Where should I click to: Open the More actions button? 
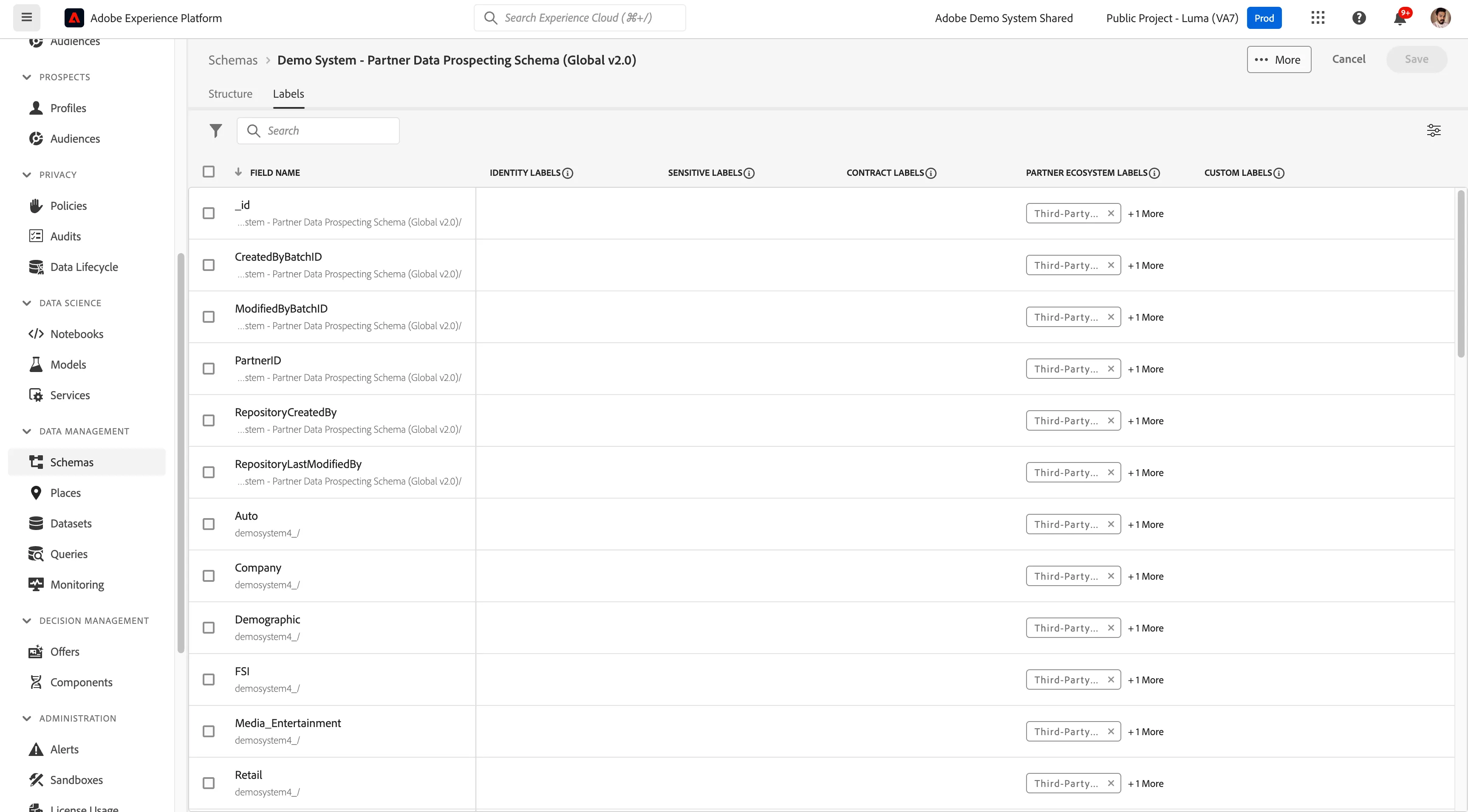tap(1279, 59)
